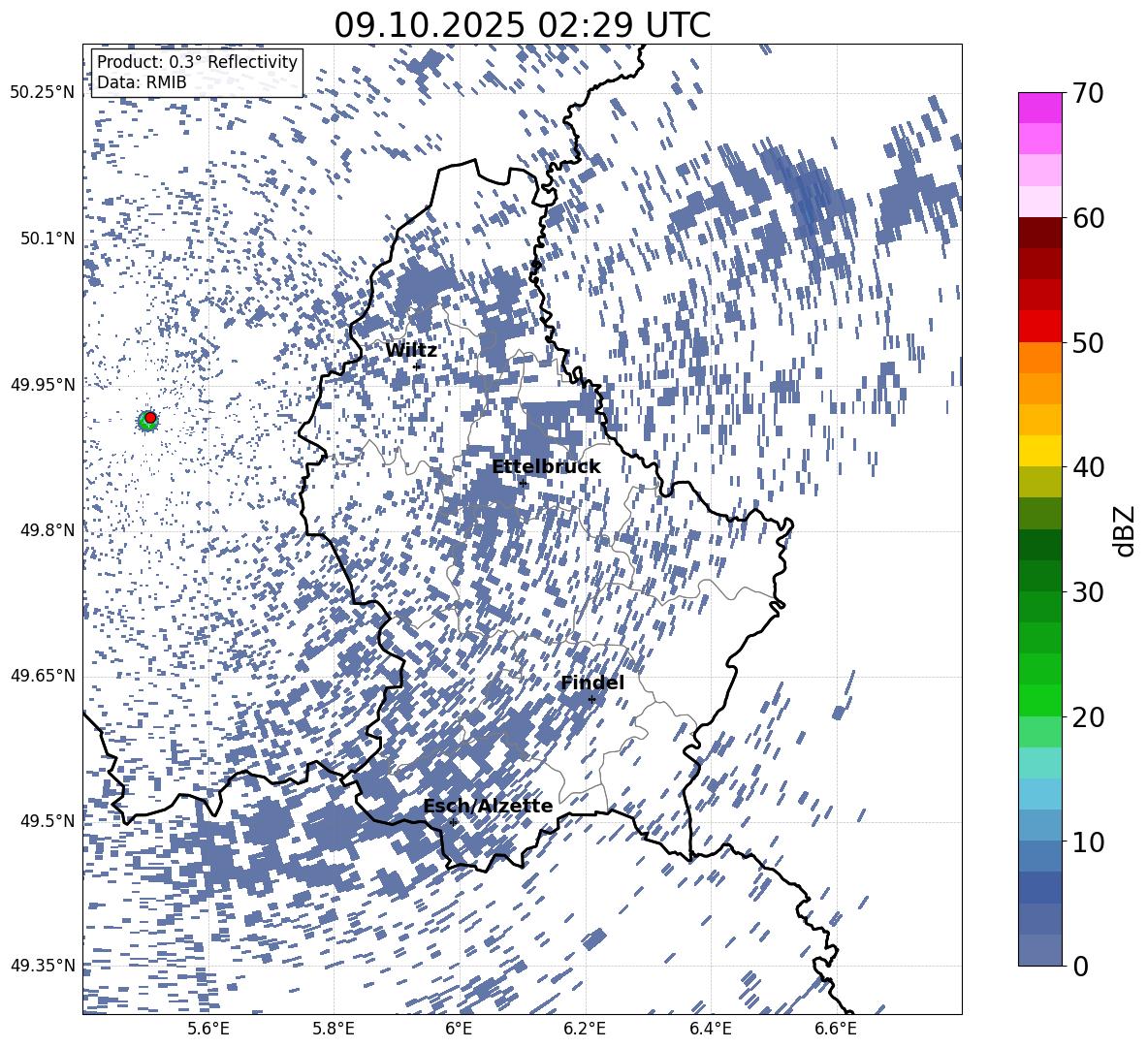Click the 10 dBZ colorbar tick label

coord(1087,842)
